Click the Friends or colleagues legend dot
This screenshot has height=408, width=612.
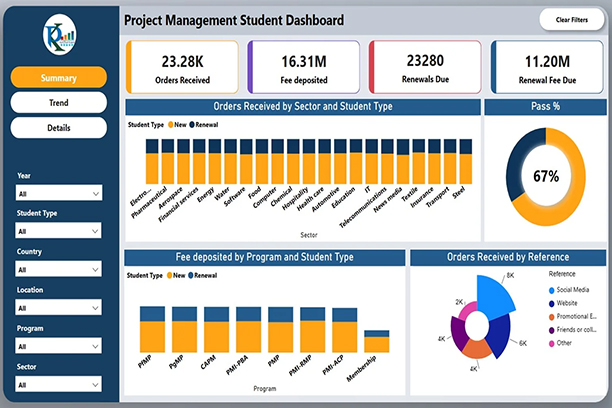[553, 330]
